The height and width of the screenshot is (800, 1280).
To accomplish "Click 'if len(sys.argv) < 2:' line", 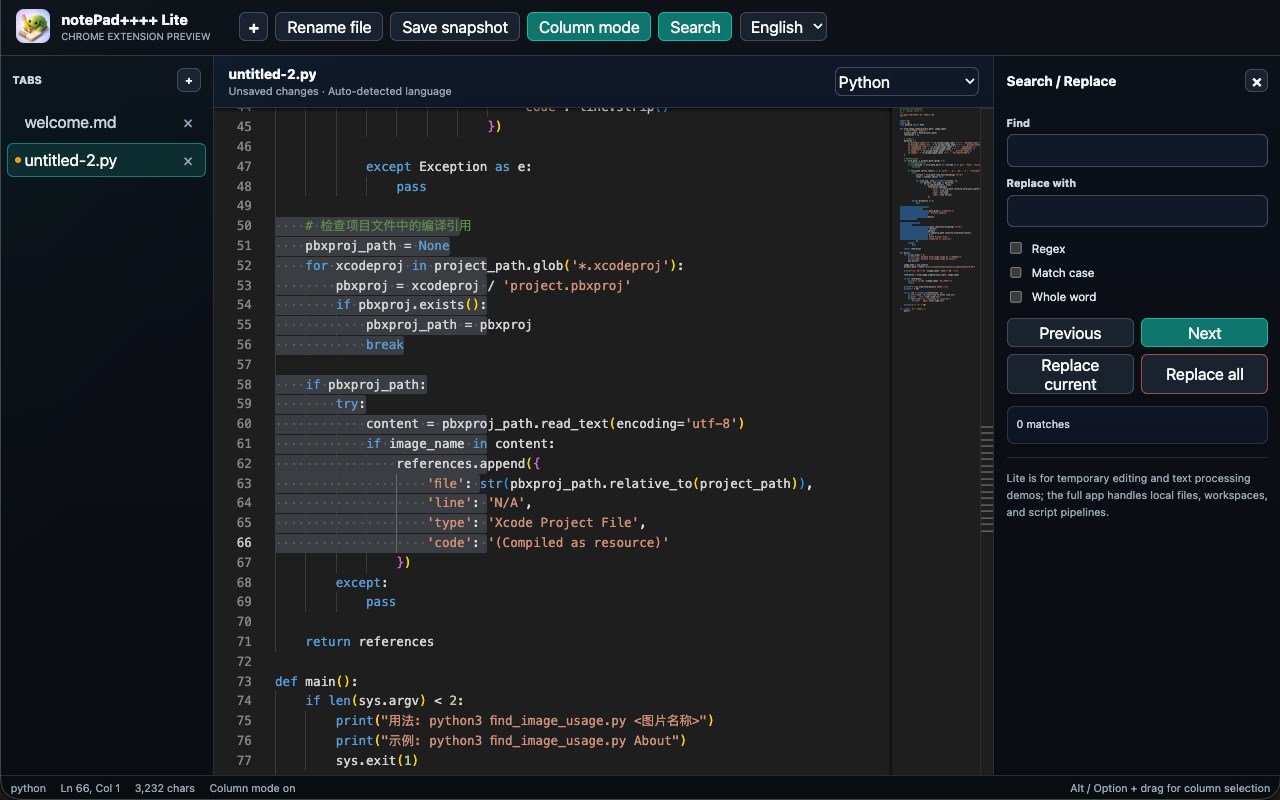I will click(385, 701).
